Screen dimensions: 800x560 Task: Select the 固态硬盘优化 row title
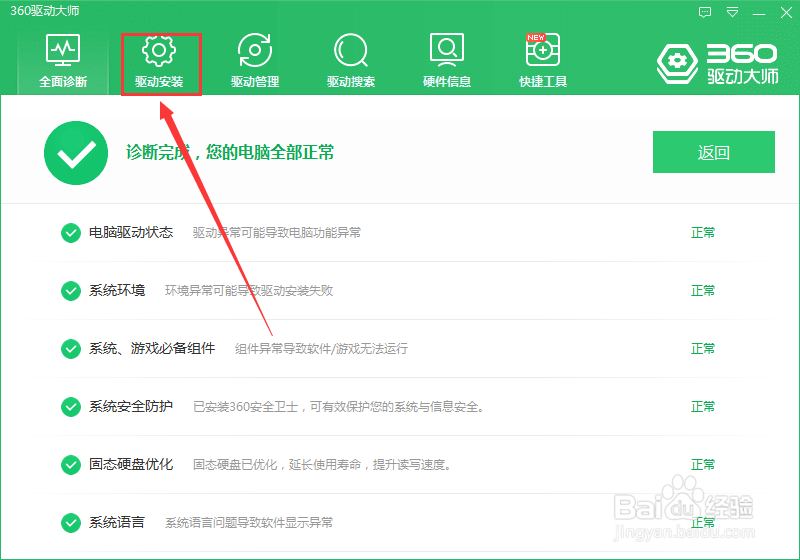pos(131,464)
